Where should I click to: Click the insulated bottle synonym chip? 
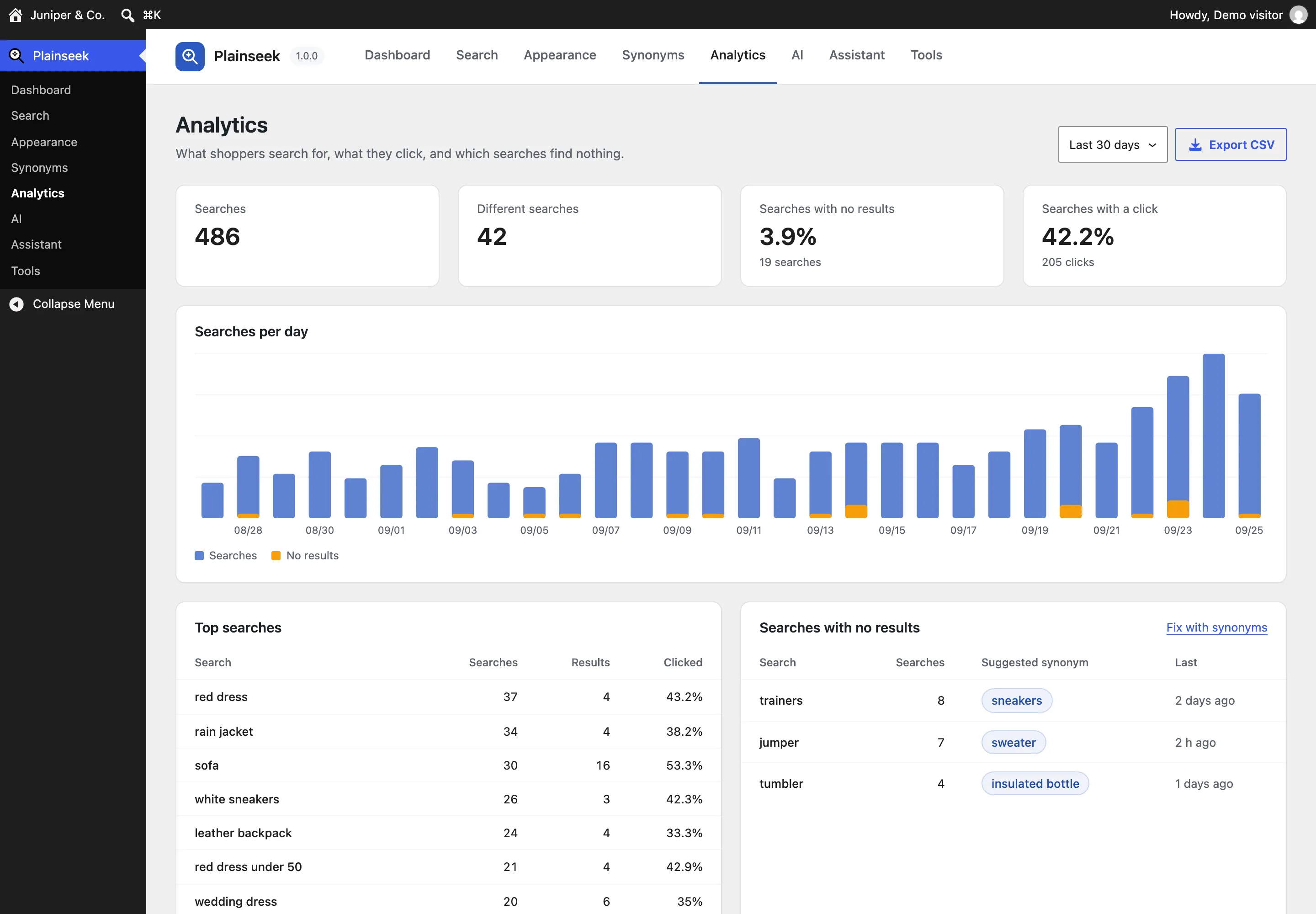coord(1035,784)
